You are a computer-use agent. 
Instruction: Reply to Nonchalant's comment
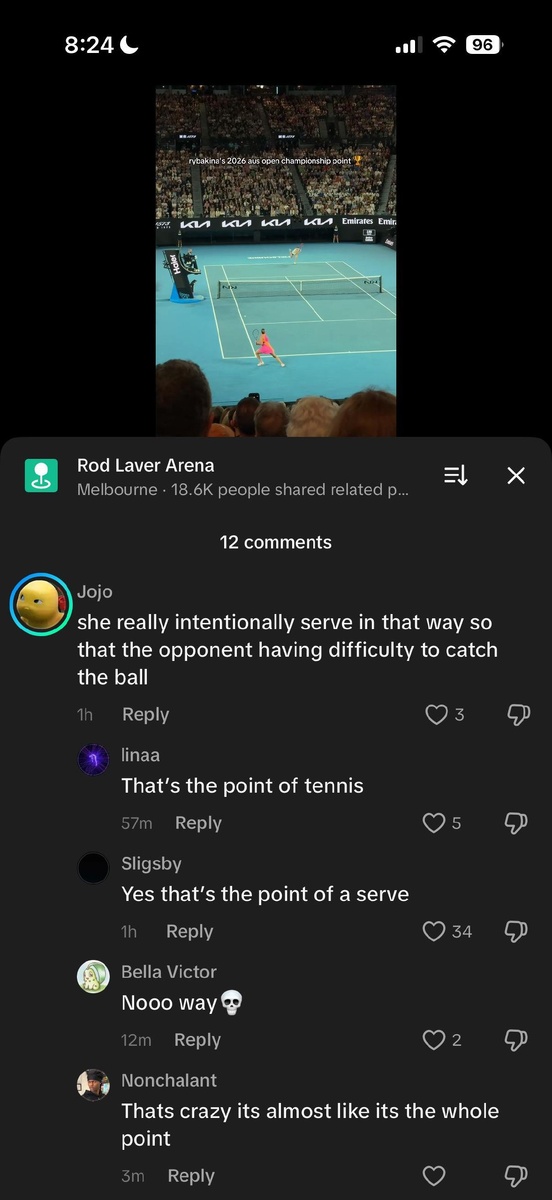[x=191, y=1176]
